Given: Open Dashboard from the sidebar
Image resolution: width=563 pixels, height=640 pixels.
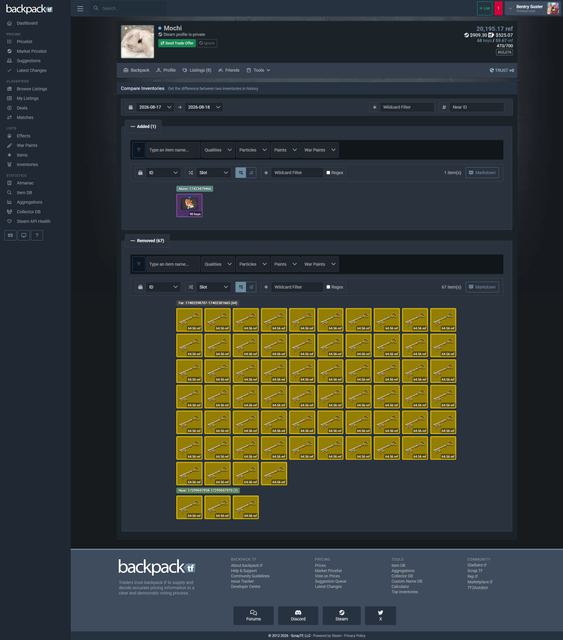Looking at the screenshot, I should click(27, 23).
